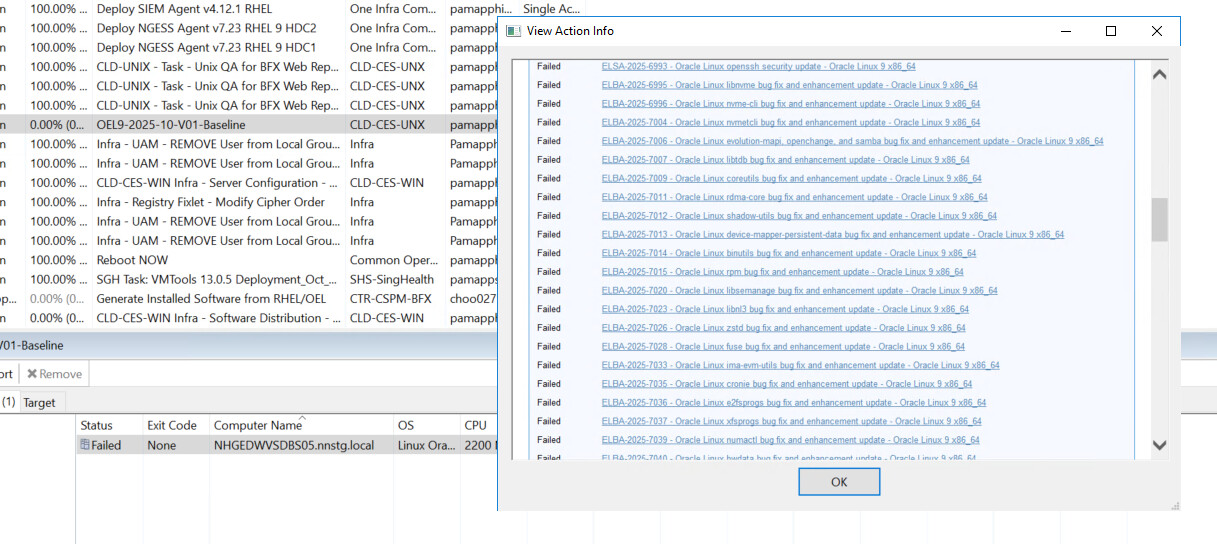Open ELBA-2025-7015 rpm bug fix link

point(782,272)
